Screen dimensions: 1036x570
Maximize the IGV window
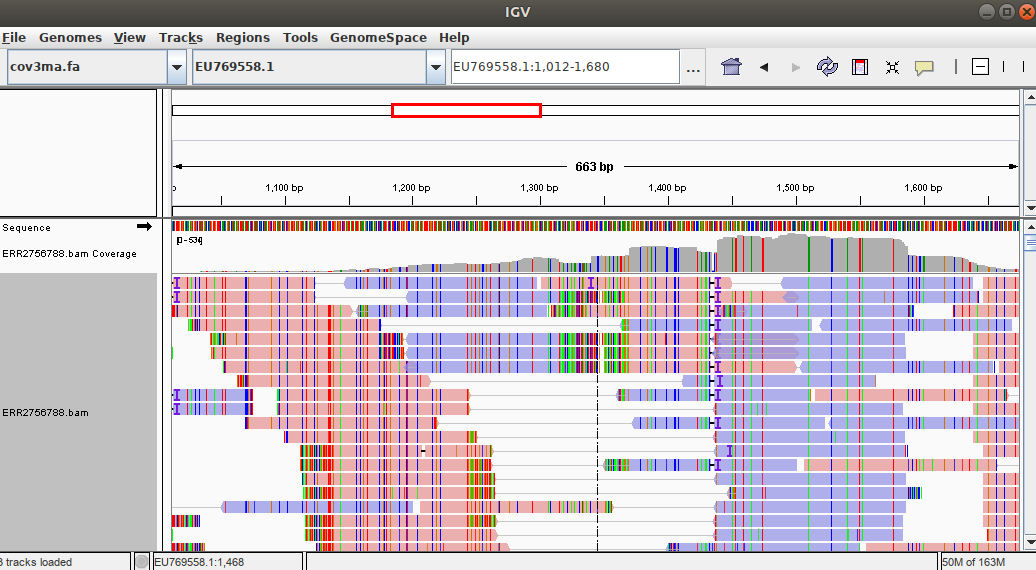pyautogui.click(x=1007, y=11)
